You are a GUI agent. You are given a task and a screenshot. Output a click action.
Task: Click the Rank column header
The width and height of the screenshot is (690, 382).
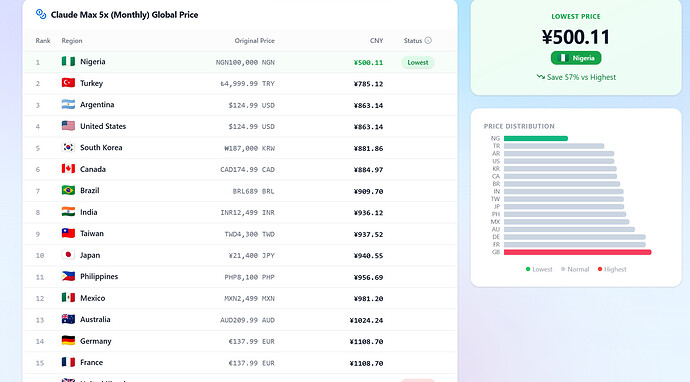click(43, 40)
